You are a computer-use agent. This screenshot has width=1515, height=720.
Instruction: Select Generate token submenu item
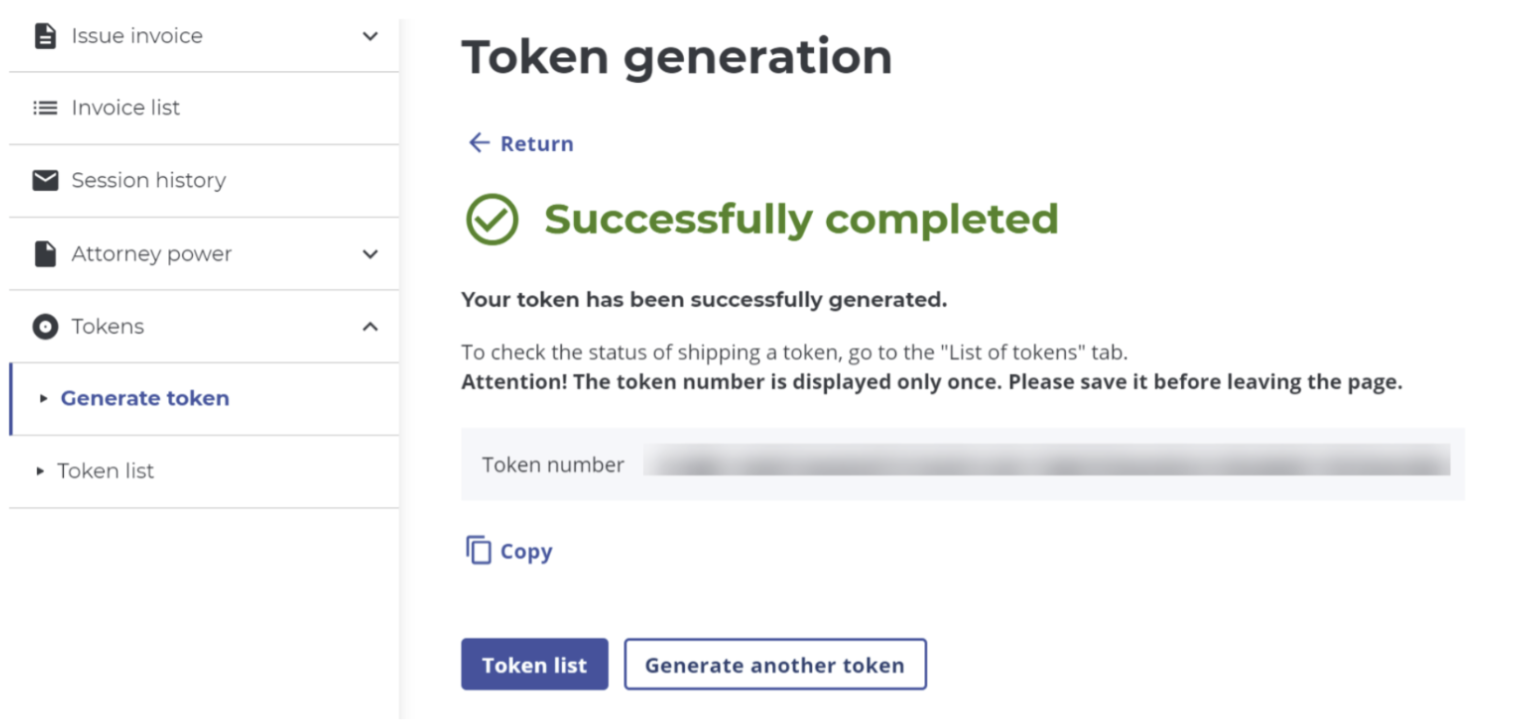coord(145,398)
